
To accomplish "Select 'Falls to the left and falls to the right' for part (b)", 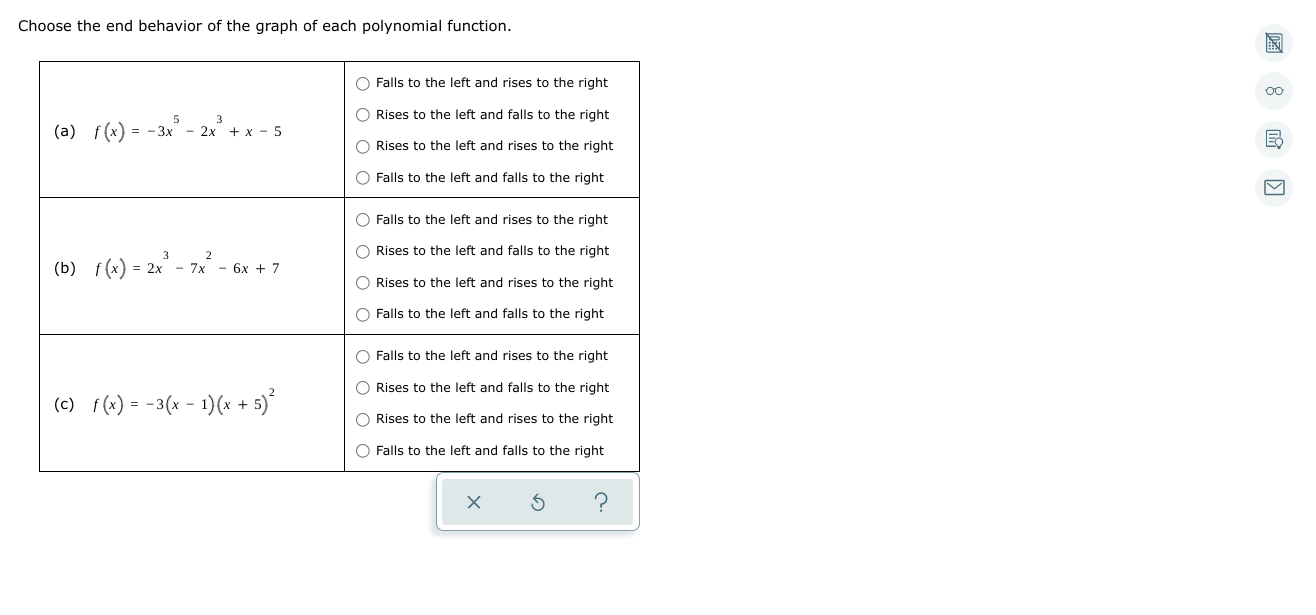I will [x=363, y=314].
